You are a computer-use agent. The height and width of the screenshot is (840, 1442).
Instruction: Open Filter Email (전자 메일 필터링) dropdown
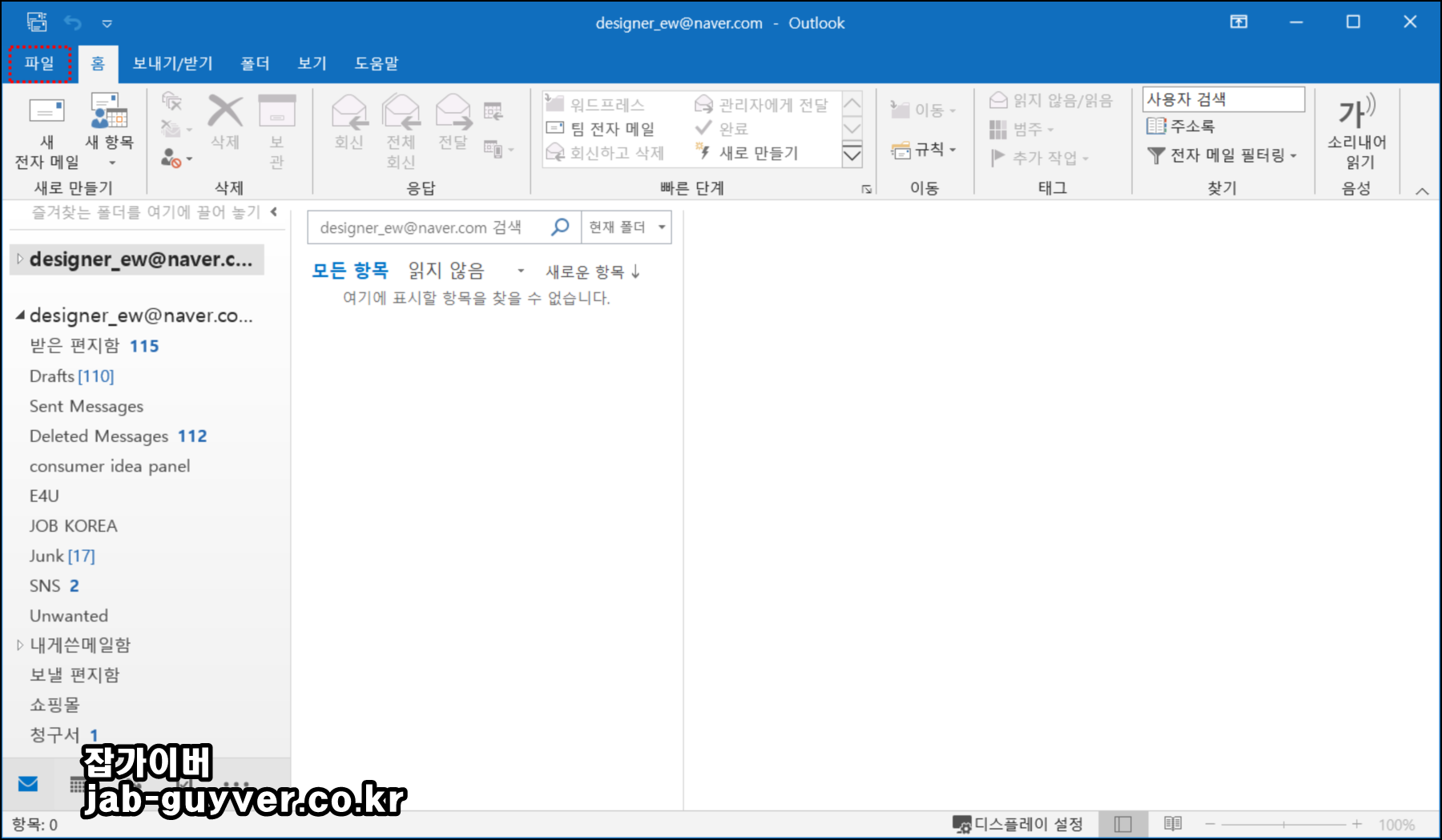tap(1222, 155)
